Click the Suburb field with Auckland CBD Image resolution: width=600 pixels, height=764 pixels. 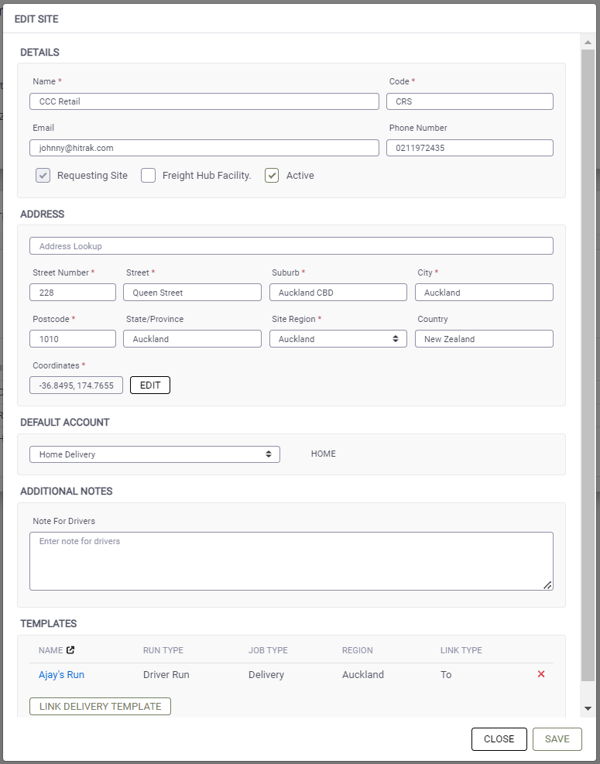(338, 292)
